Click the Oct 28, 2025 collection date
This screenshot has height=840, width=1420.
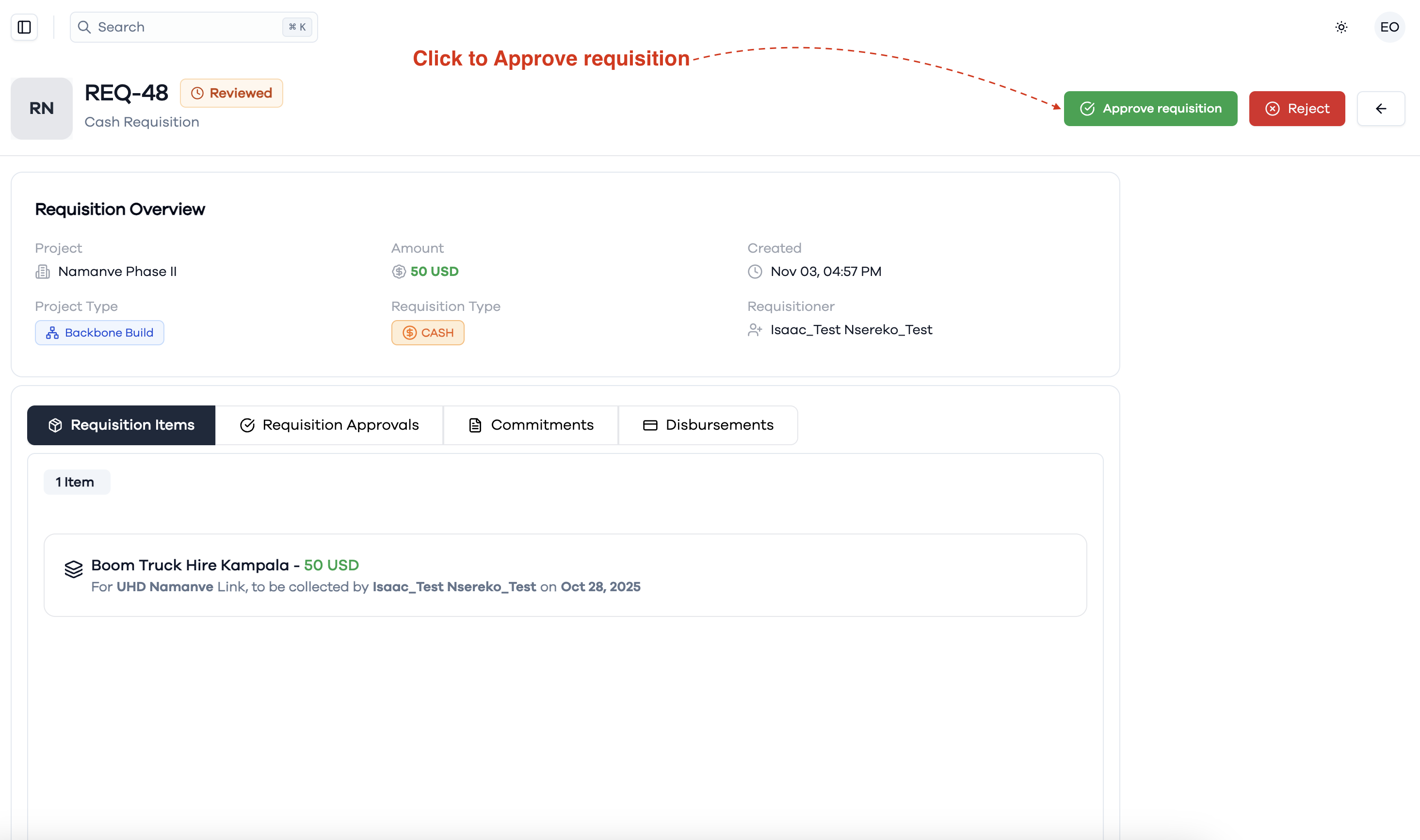point(600,587)
